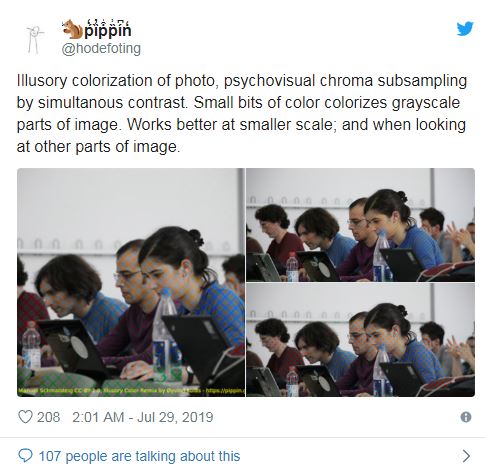Expand conversation with right chevron
This screenshot has width=485, height=471.
pyautogui.click(x=466, y=456)
